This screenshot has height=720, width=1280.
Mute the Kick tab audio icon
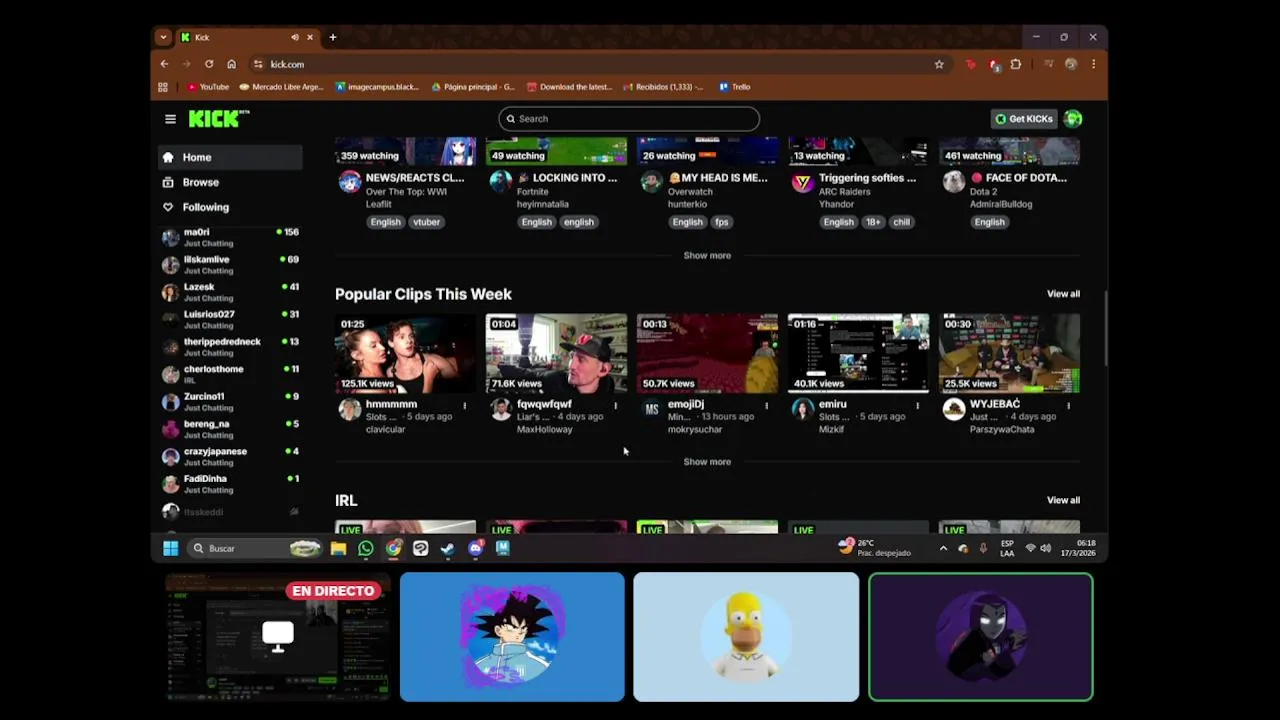294,37
